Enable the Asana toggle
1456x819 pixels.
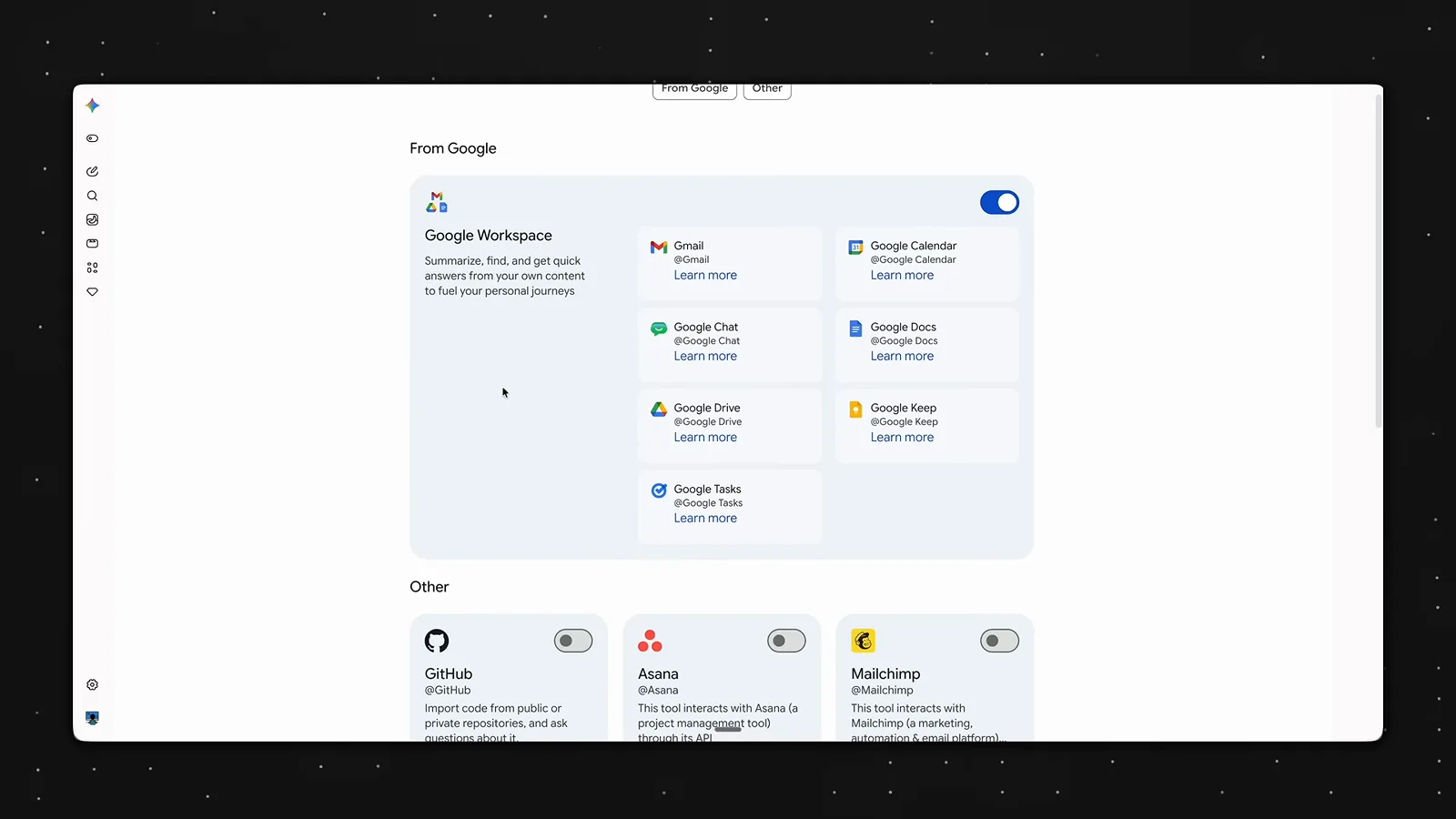[786, 641]
